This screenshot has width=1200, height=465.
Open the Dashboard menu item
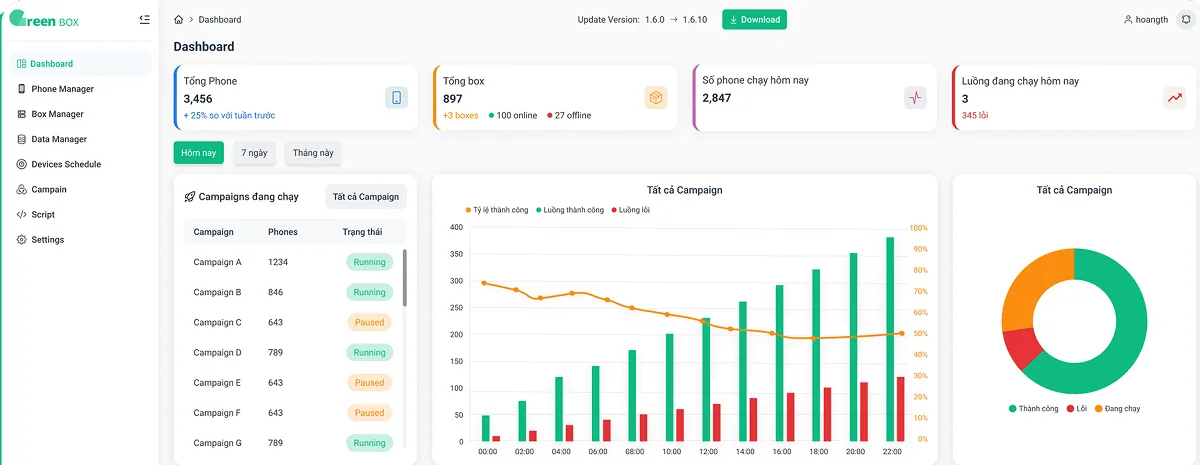78,64
